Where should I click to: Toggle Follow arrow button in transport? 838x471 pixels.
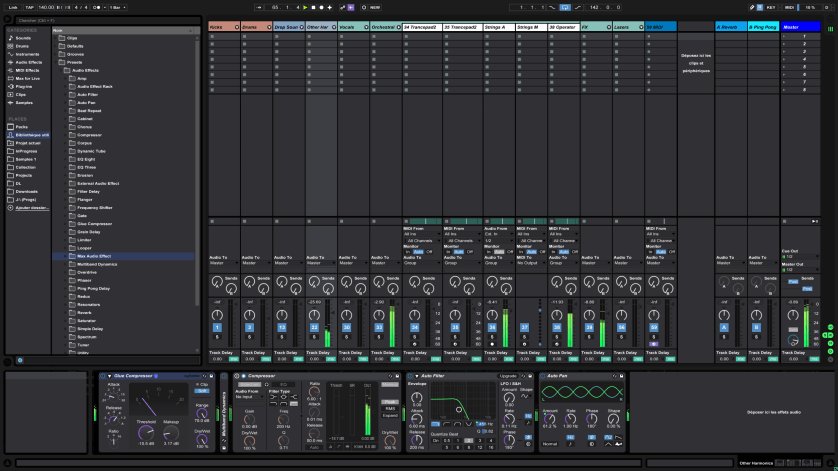[x=259, y=7]
